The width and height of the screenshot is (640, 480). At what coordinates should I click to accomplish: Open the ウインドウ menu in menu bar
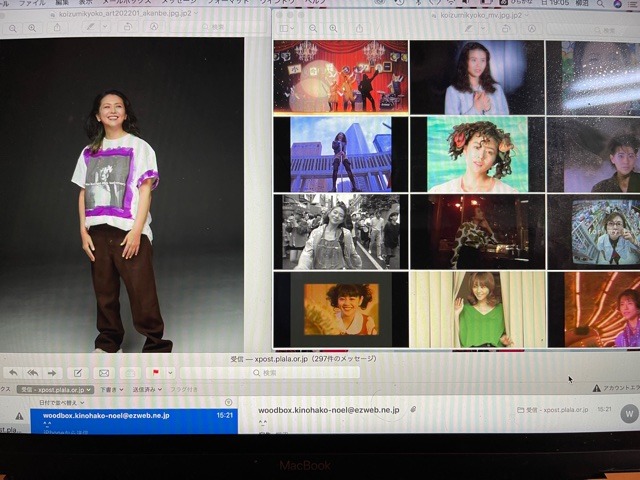[x=278, y=2]
